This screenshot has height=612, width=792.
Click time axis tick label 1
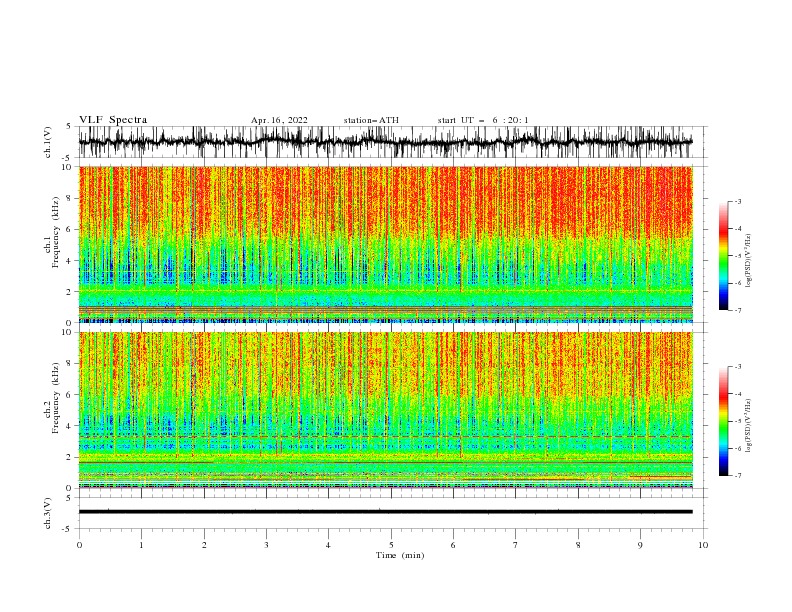[141, 545]
